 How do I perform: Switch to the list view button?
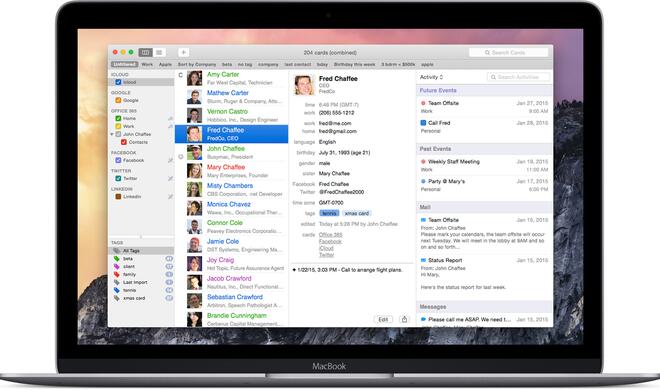(159, 52)
